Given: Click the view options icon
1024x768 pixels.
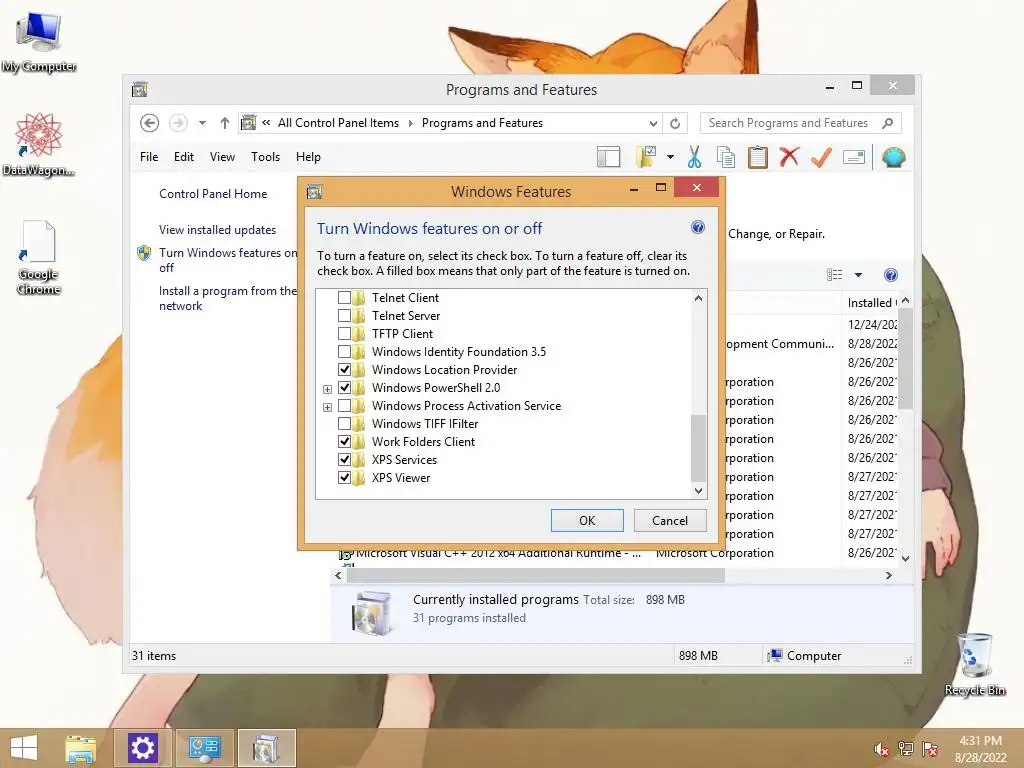Looking at the screenshot, I should [835, 275].
